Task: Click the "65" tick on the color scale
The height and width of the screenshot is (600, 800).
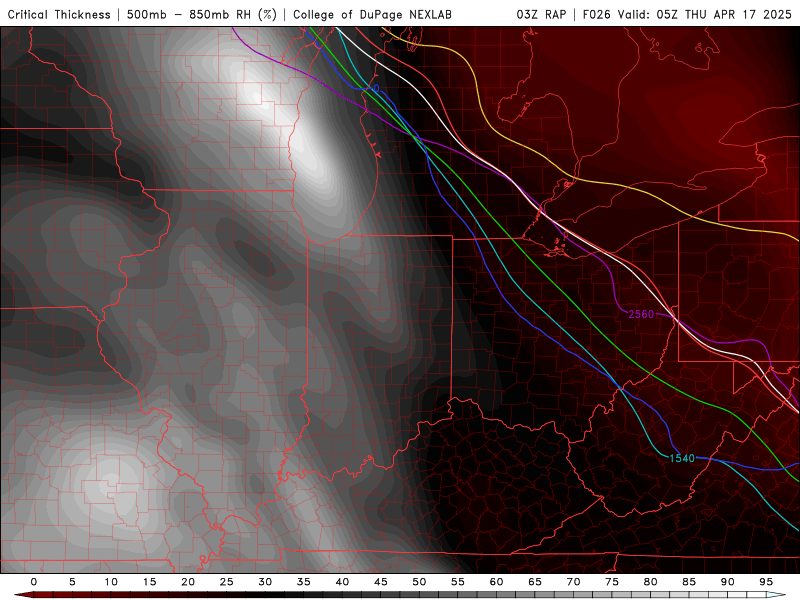Action: 535,582
